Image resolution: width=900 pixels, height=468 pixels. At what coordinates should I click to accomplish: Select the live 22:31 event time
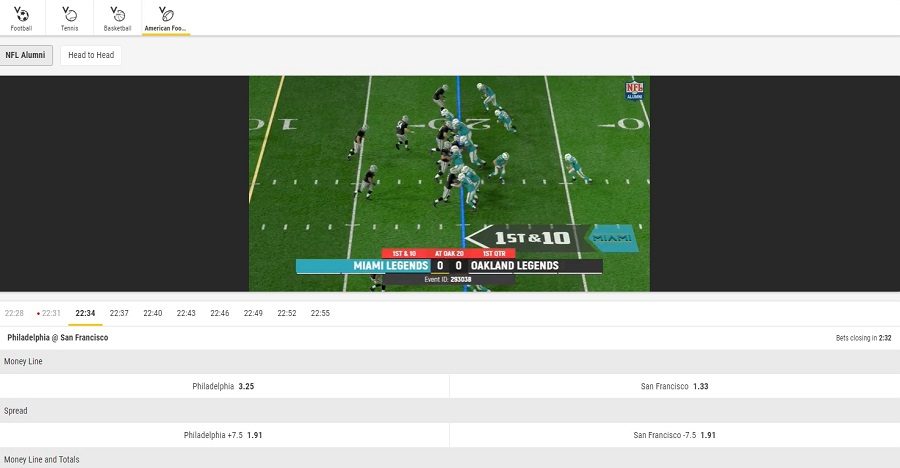click(x=49, y=313)
